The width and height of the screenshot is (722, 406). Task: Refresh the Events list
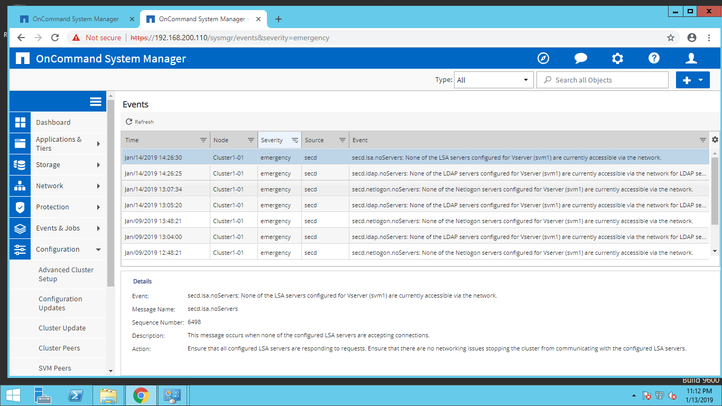(x=139, y=121)
